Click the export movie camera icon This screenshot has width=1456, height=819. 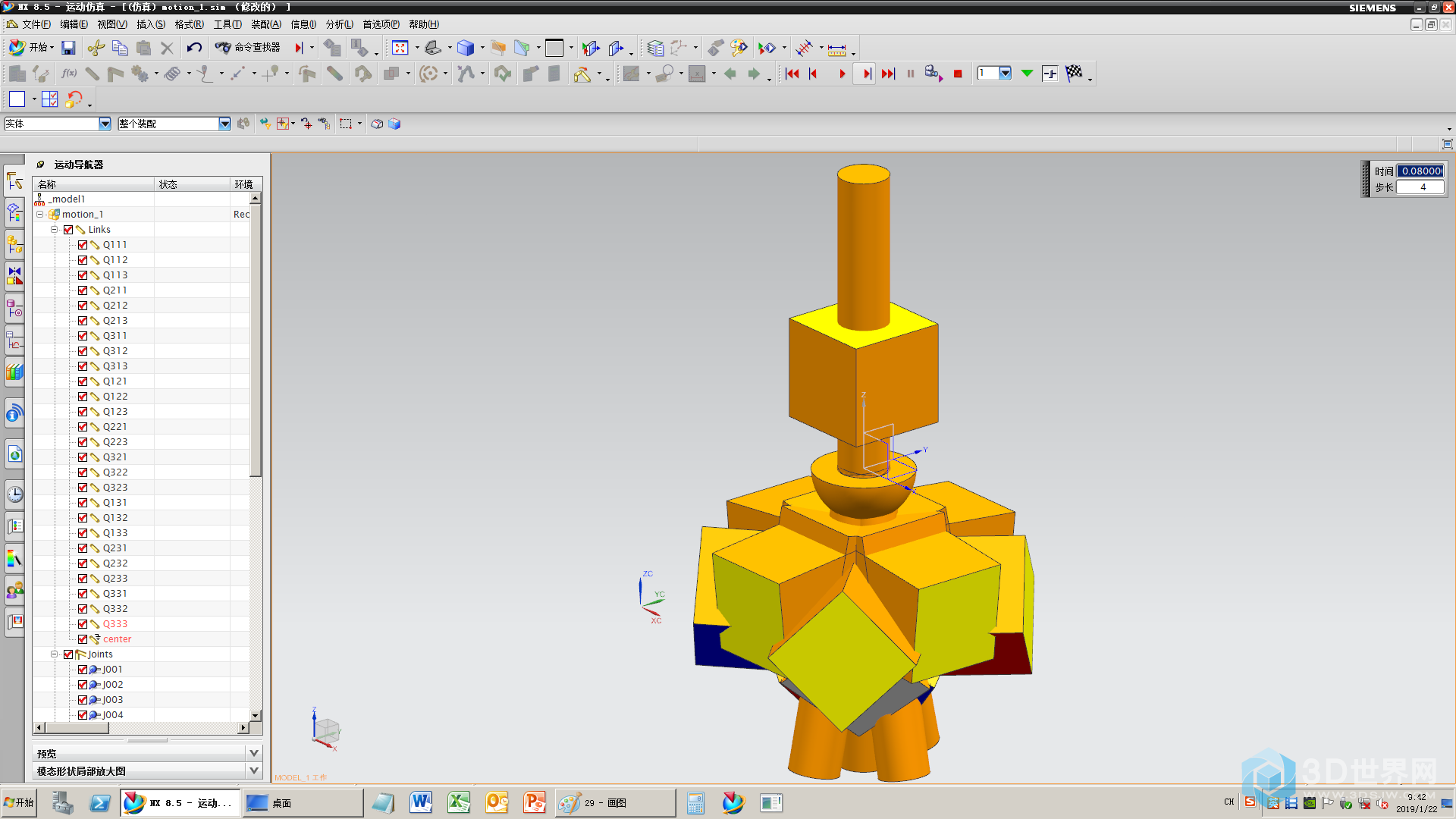tap(934, 74)
